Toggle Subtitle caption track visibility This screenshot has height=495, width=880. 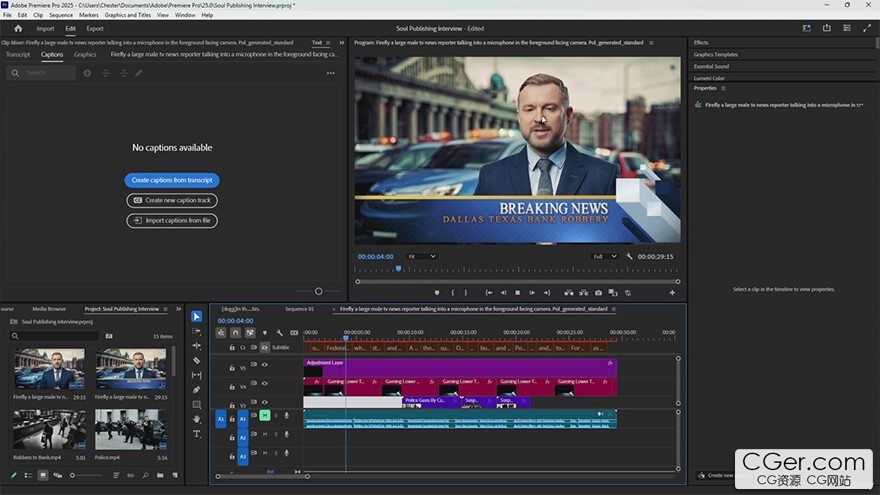click(x=264, y=347)
